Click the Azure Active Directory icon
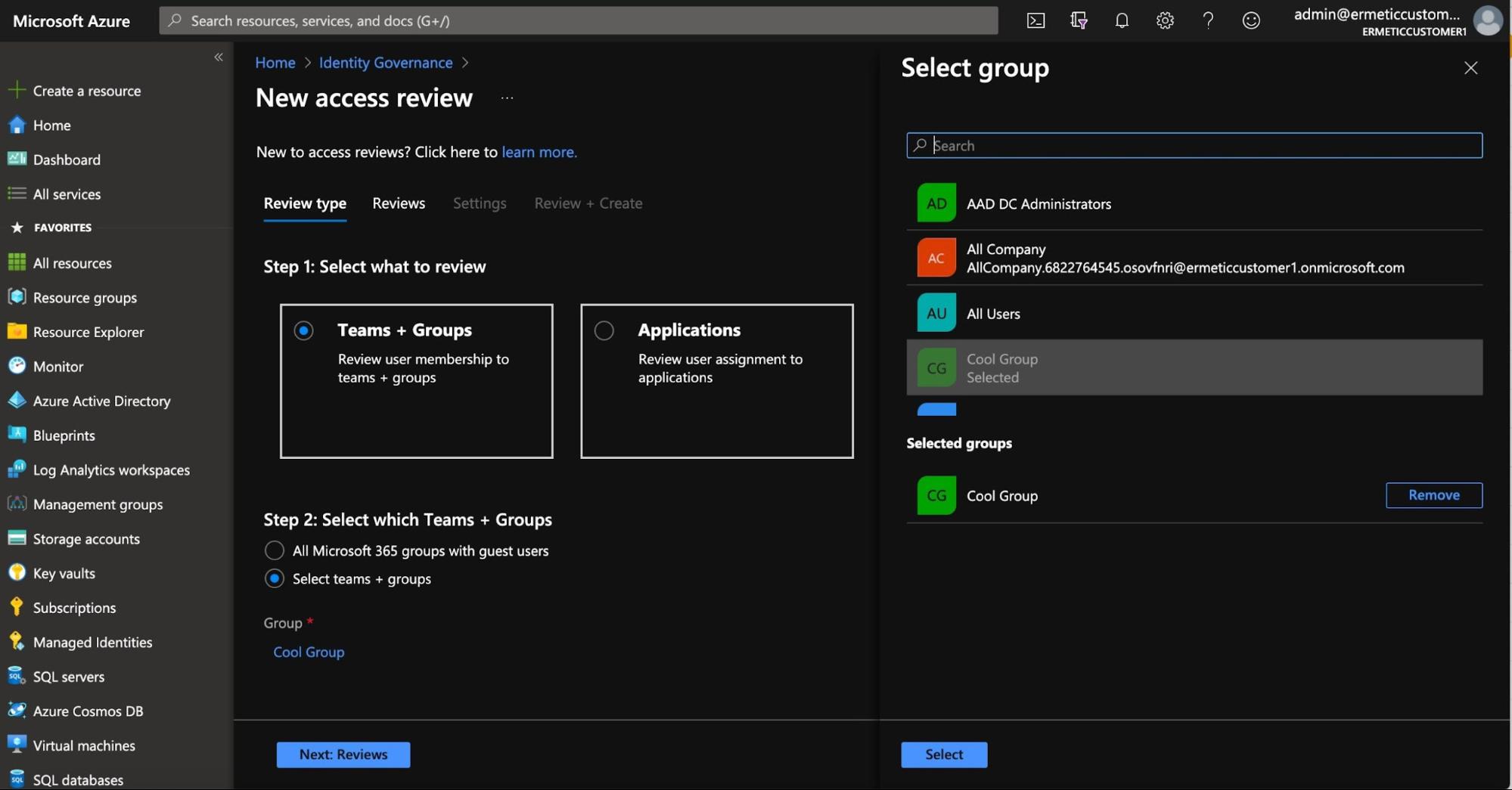Image resolution: width=1512 pixels, height=790 pixels. [17, 400]
